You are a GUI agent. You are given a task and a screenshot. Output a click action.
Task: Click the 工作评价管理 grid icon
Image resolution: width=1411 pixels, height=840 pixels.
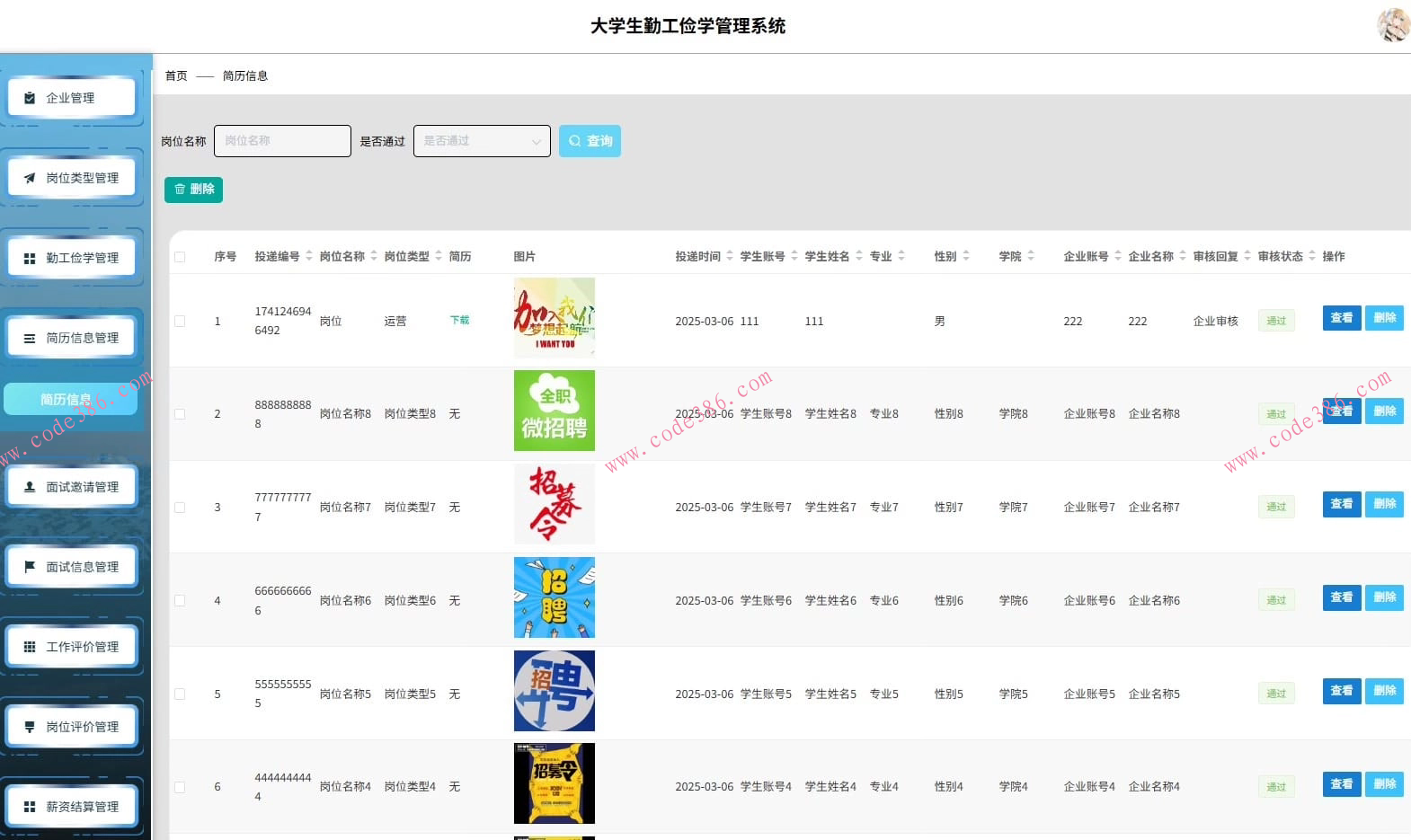[30, 647]
